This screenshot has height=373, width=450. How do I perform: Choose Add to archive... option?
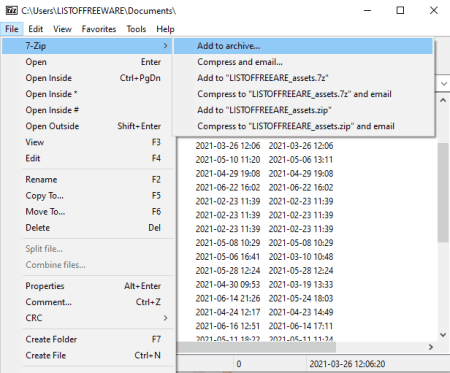[303, 46]
